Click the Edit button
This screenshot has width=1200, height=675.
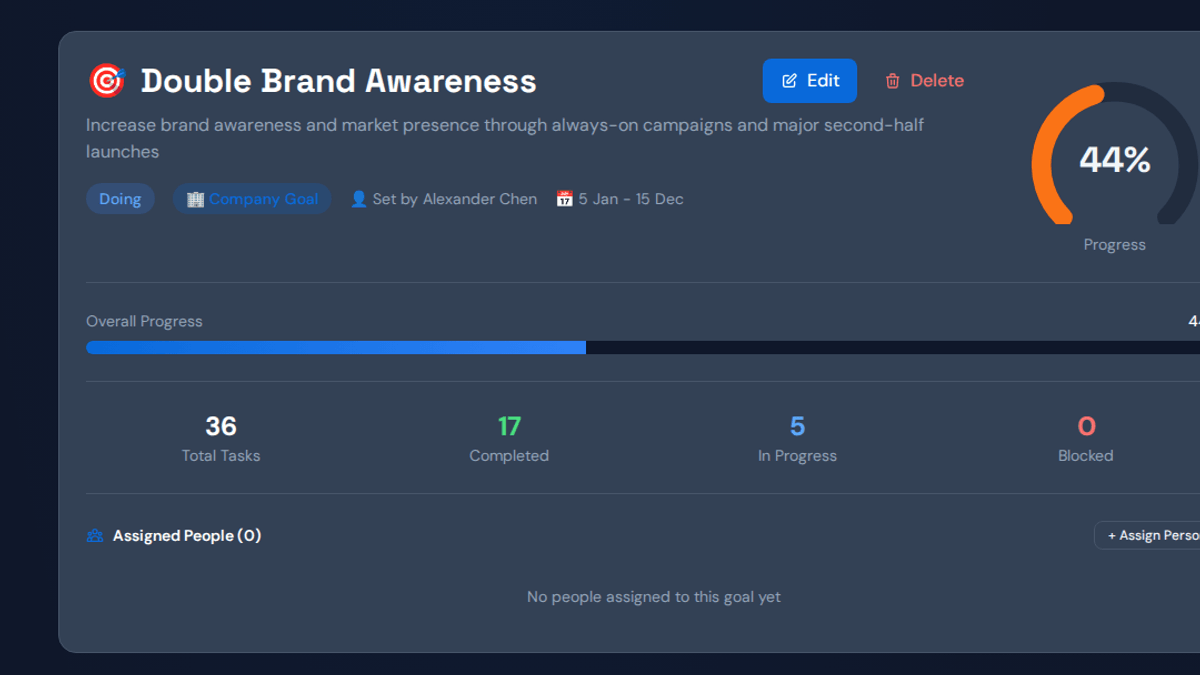[810, 81]
